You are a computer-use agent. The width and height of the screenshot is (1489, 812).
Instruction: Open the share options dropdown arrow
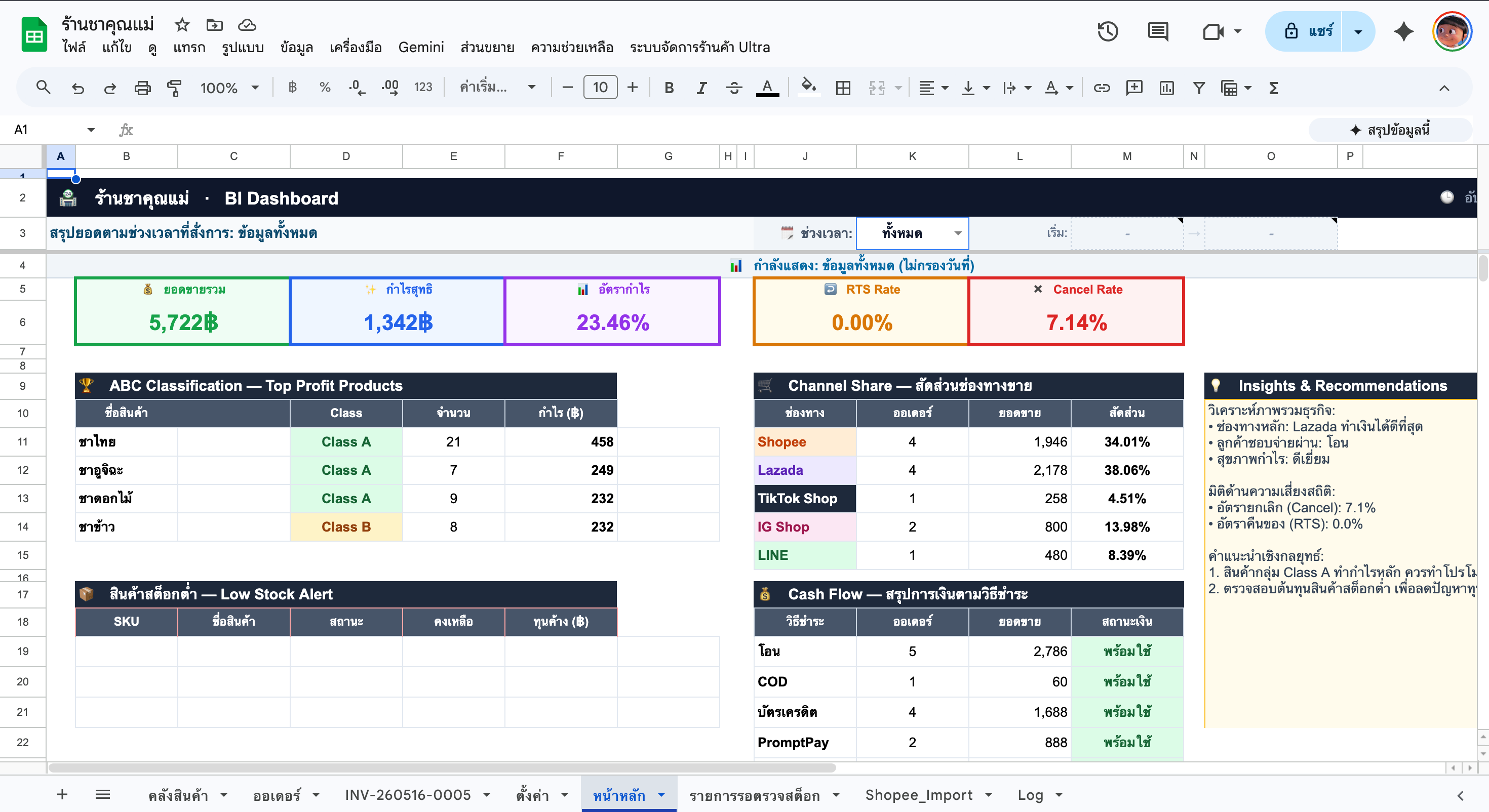coord(1358,31)
